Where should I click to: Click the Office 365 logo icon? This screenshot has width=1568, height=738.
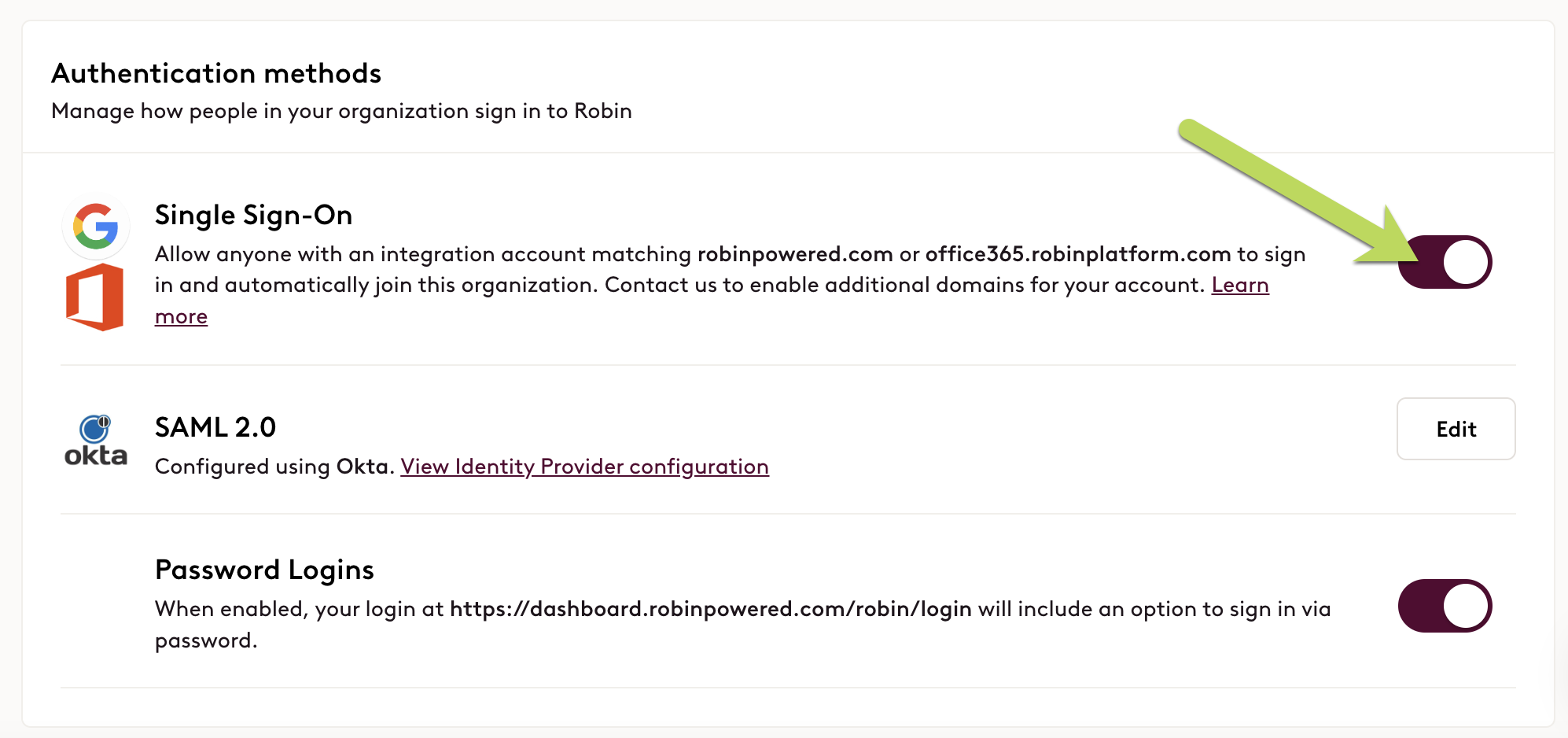pos(95,297)
